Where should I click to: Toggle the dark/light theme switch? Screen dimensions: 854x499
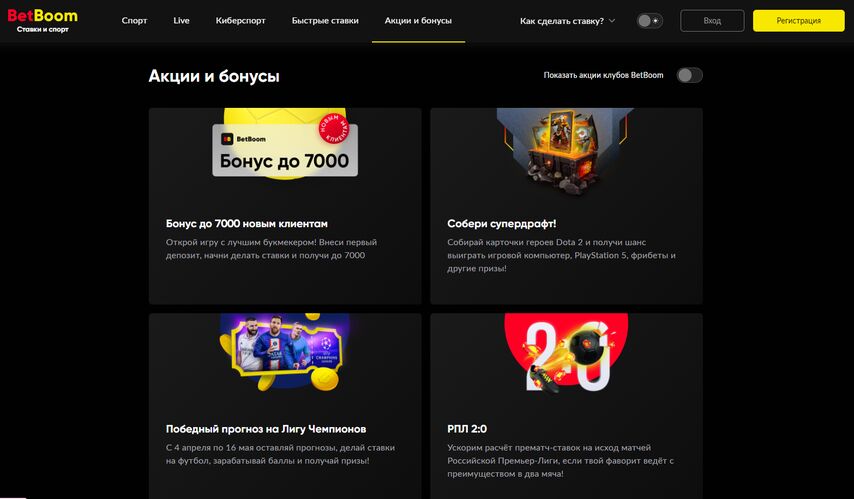[x=649, y=21]
